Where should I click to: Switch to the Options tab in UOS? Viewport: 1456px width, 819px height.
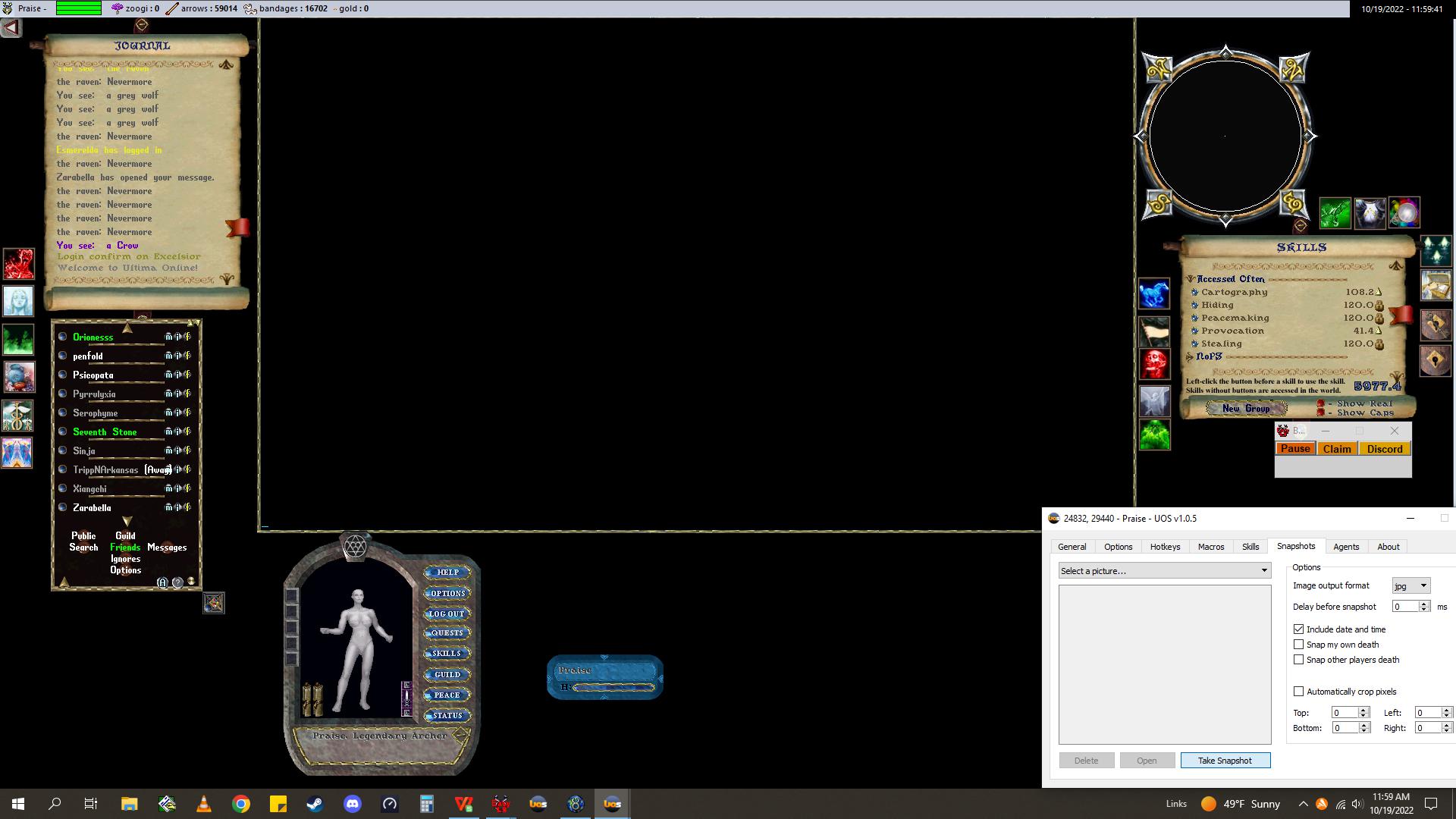click(1118, 547)
